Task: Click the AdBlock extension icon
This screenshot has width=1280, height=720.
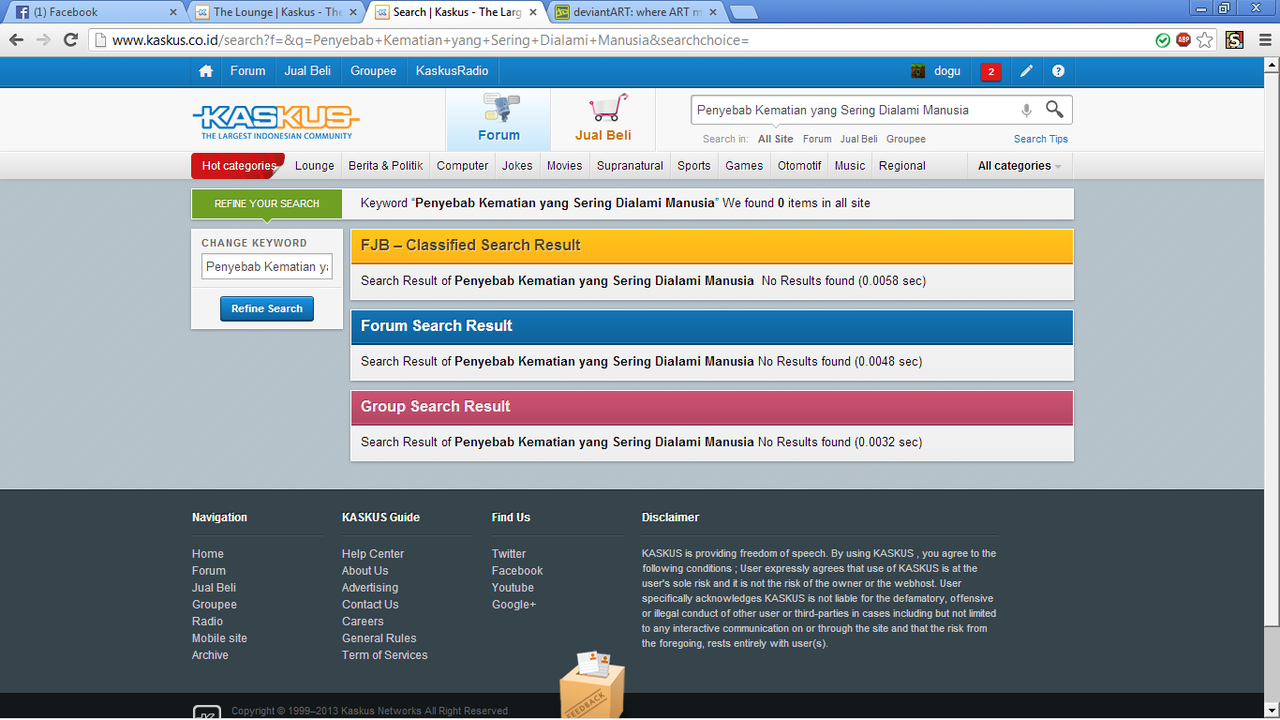Action: [1183, 40]
